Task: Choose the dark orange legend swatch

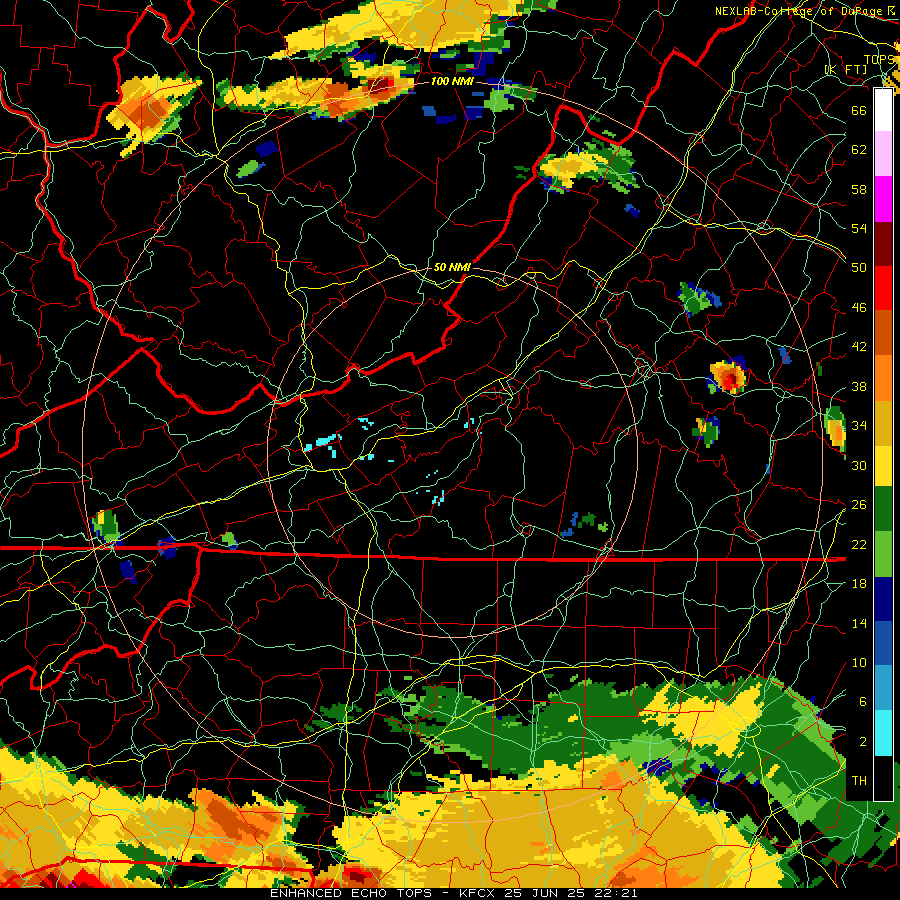Action: (x=883, y=332)
